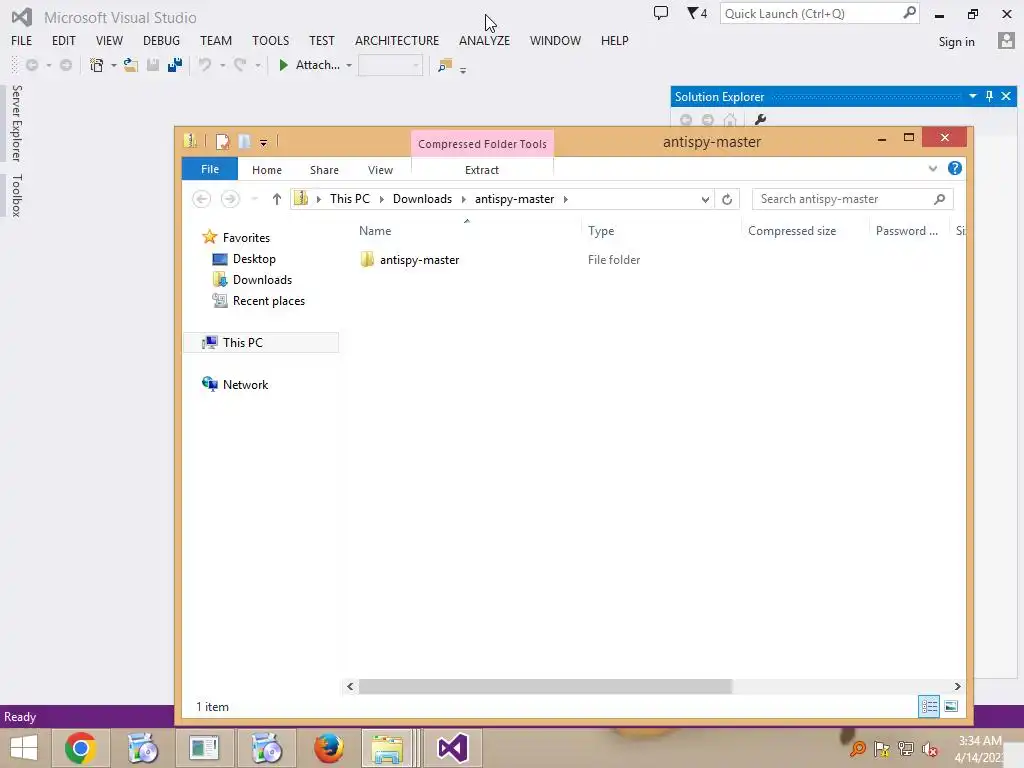The width and height of the screenshot is (1024, 768).
Task: Switch to Large icons view in status bar
Action: [952, 706]
